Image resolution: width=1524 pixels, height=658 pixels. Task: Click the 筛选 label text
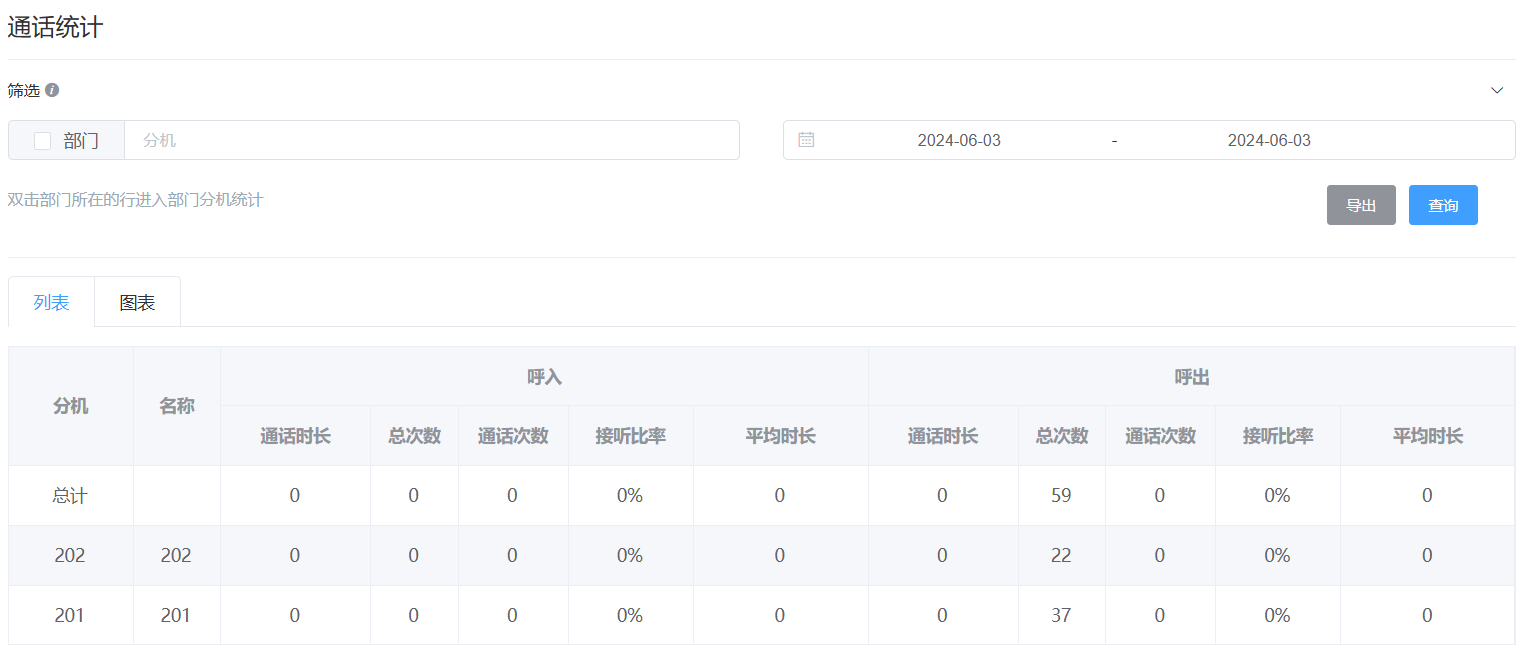click(x=24, y=90)
